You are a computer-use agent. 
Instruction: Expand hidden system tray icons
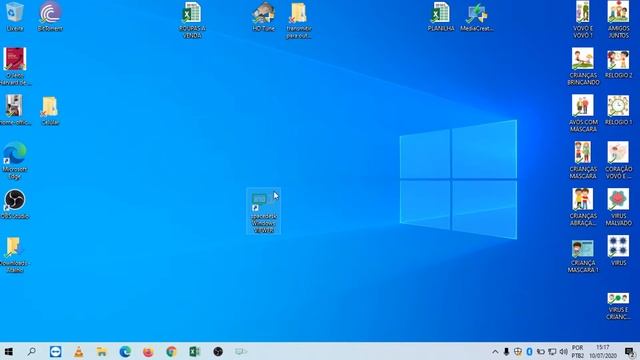pyautogui.click(x=495, y=351)
